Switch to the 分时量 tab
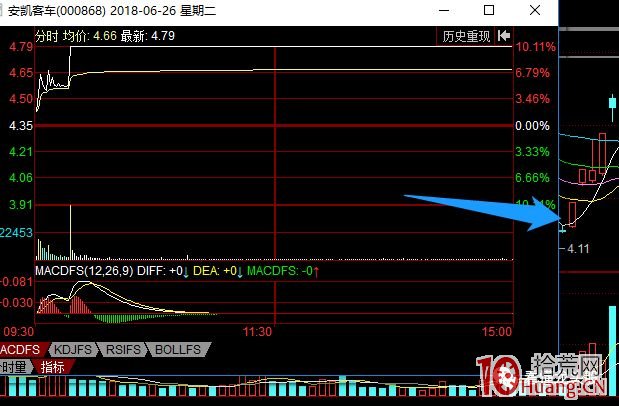The width and height of the screenshot is (619, 406). [14, 367]
